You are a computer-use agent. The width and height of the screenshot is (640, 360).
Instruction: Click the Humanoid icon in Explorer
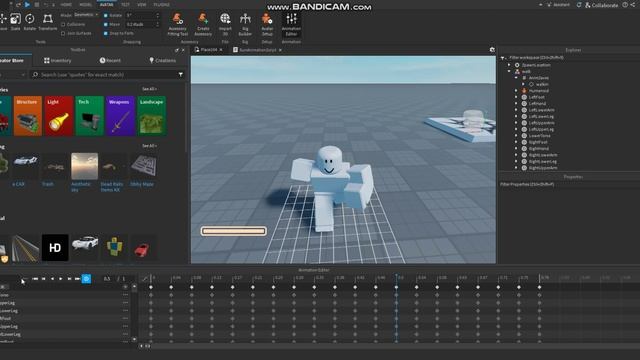524,91
